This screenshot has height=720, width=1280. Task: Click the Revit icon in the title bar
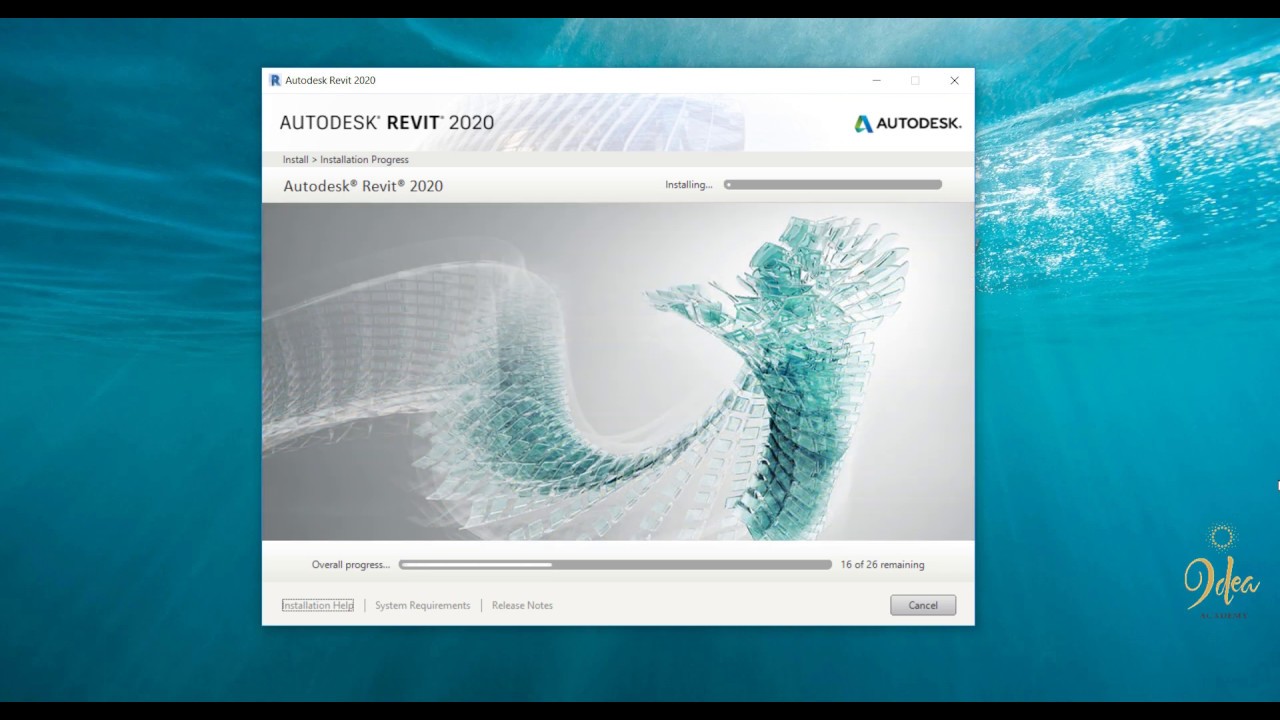point(275,80)
